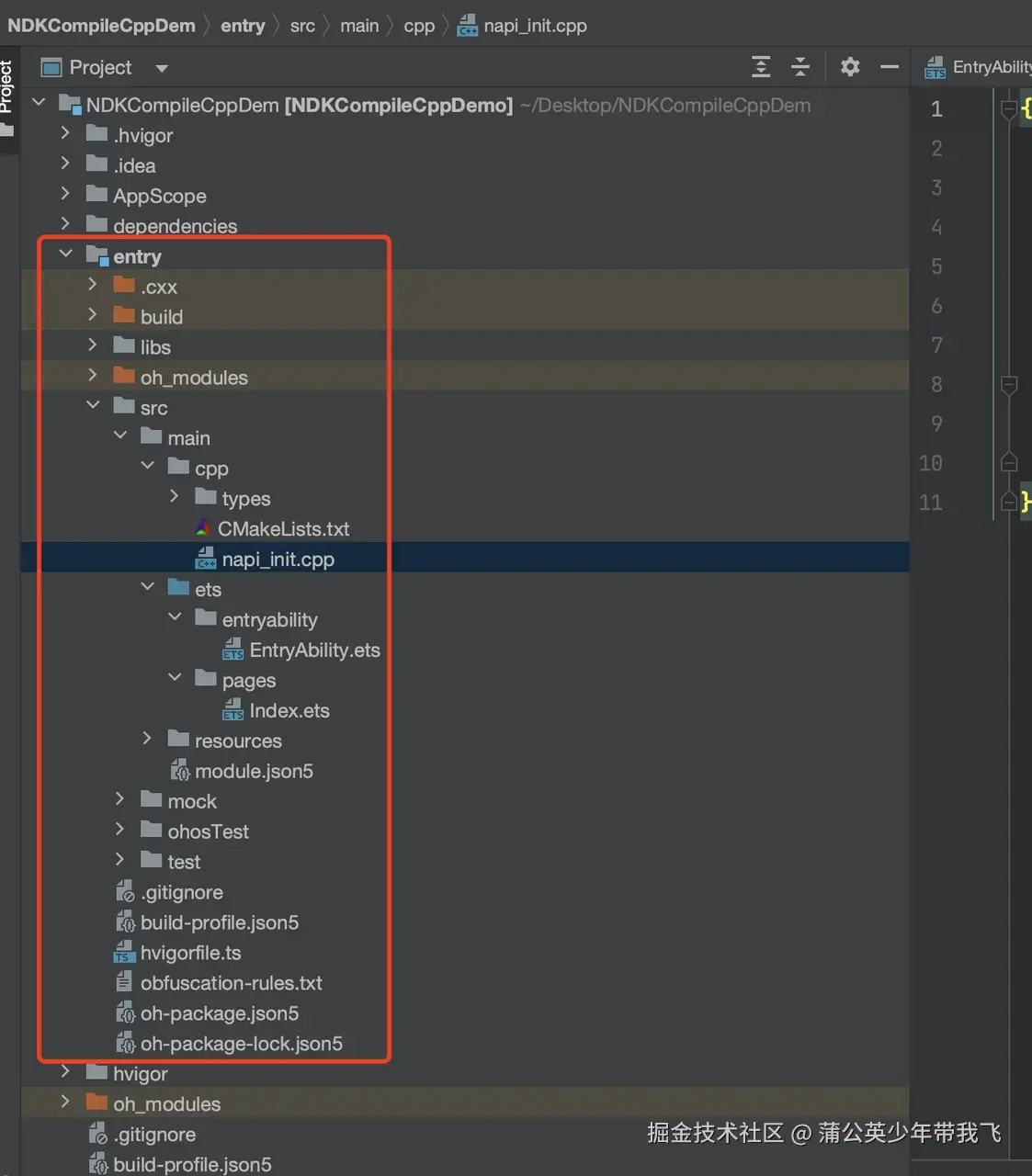The image size is (1032, 1176).
Task: Expand the .cxx folder
Action: [x=92, y=285]
